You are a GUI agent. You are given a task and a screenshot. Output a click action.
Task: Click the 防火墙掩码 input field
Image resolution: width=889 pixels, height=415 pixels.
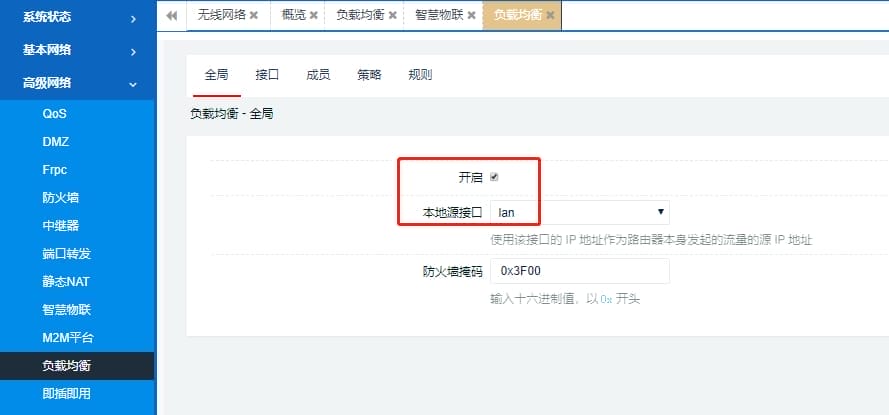[x=579, y=271]
